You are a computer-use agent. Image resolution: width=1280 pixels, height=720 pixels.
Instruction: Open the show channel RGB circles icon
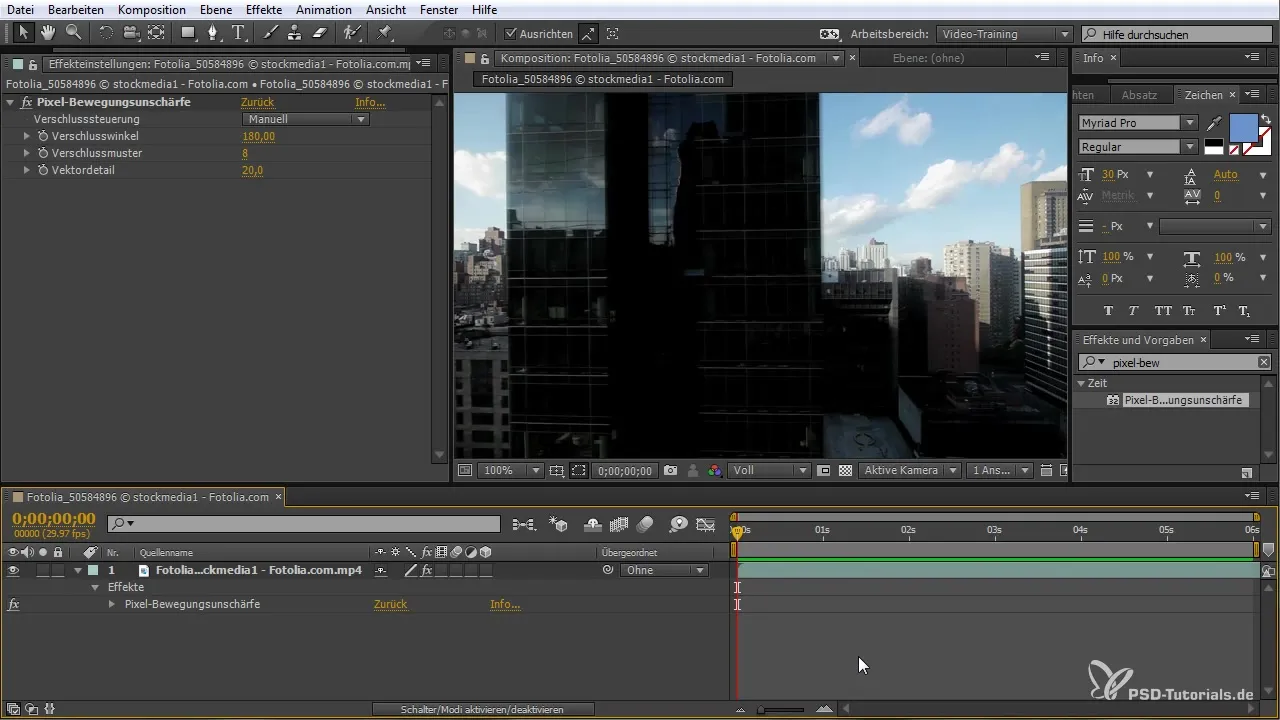[714, 470]
